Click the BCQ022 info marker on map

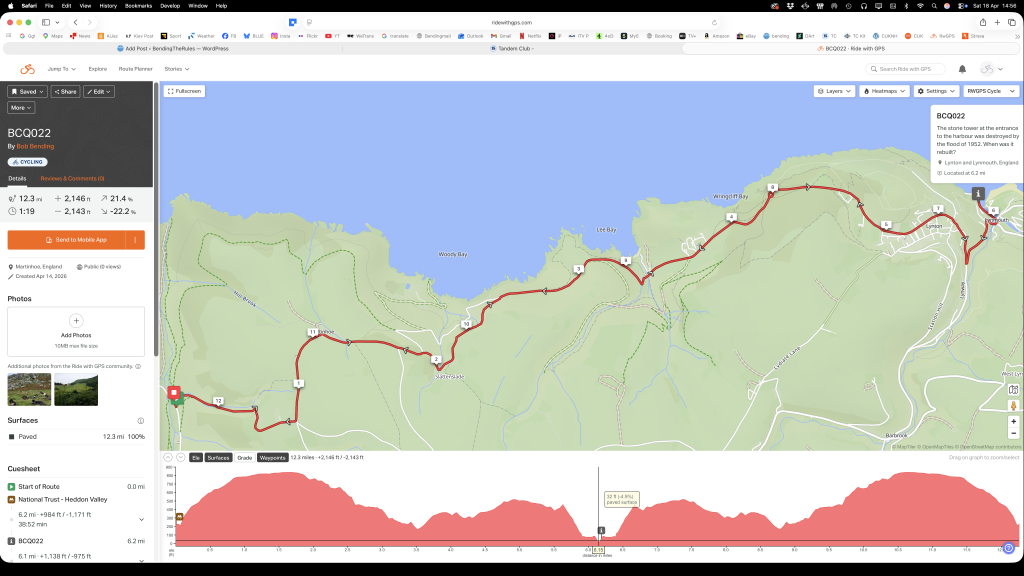coord(978,193)
